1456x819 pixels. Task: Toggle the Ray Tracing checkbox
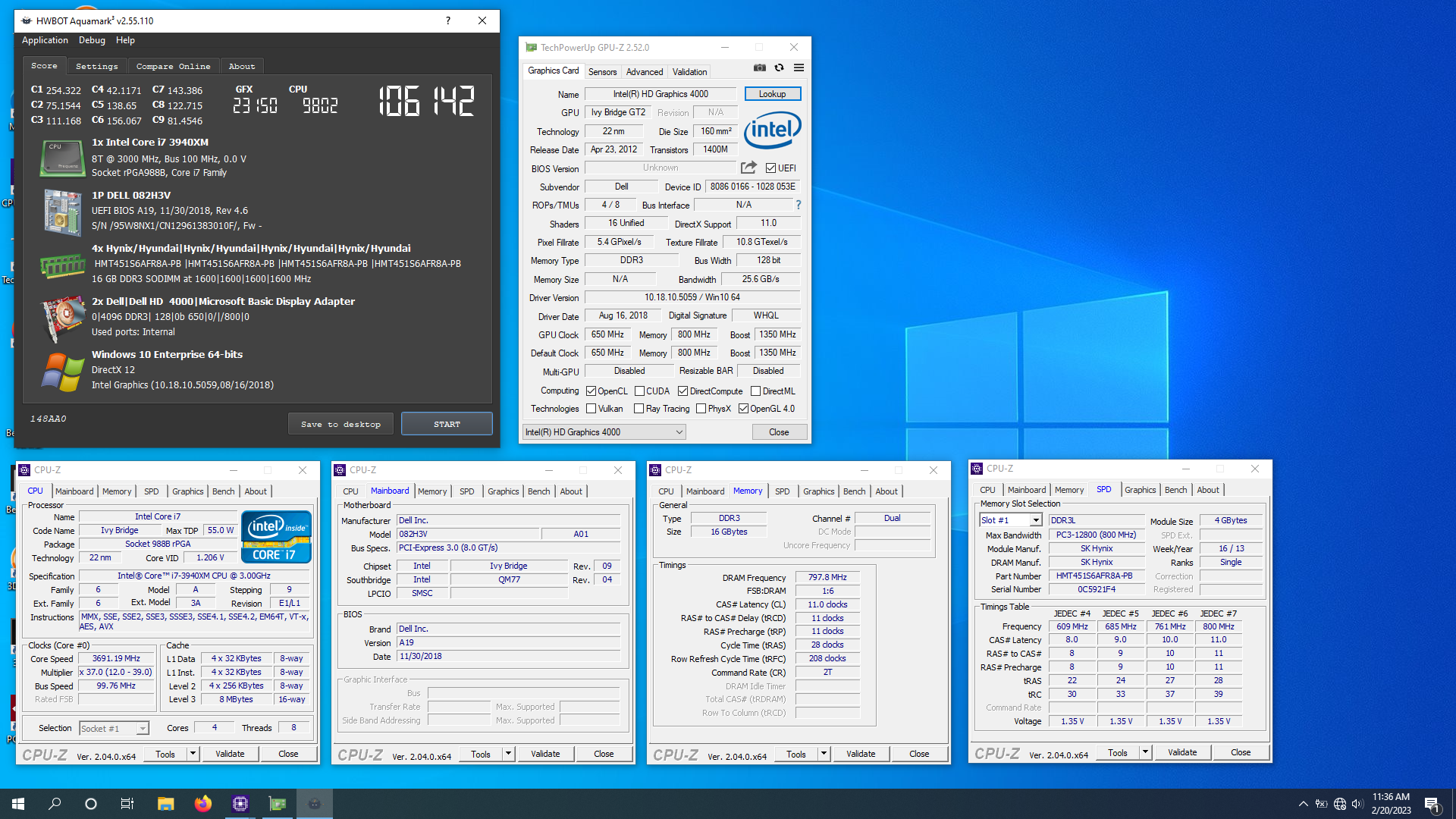(639, 409)
